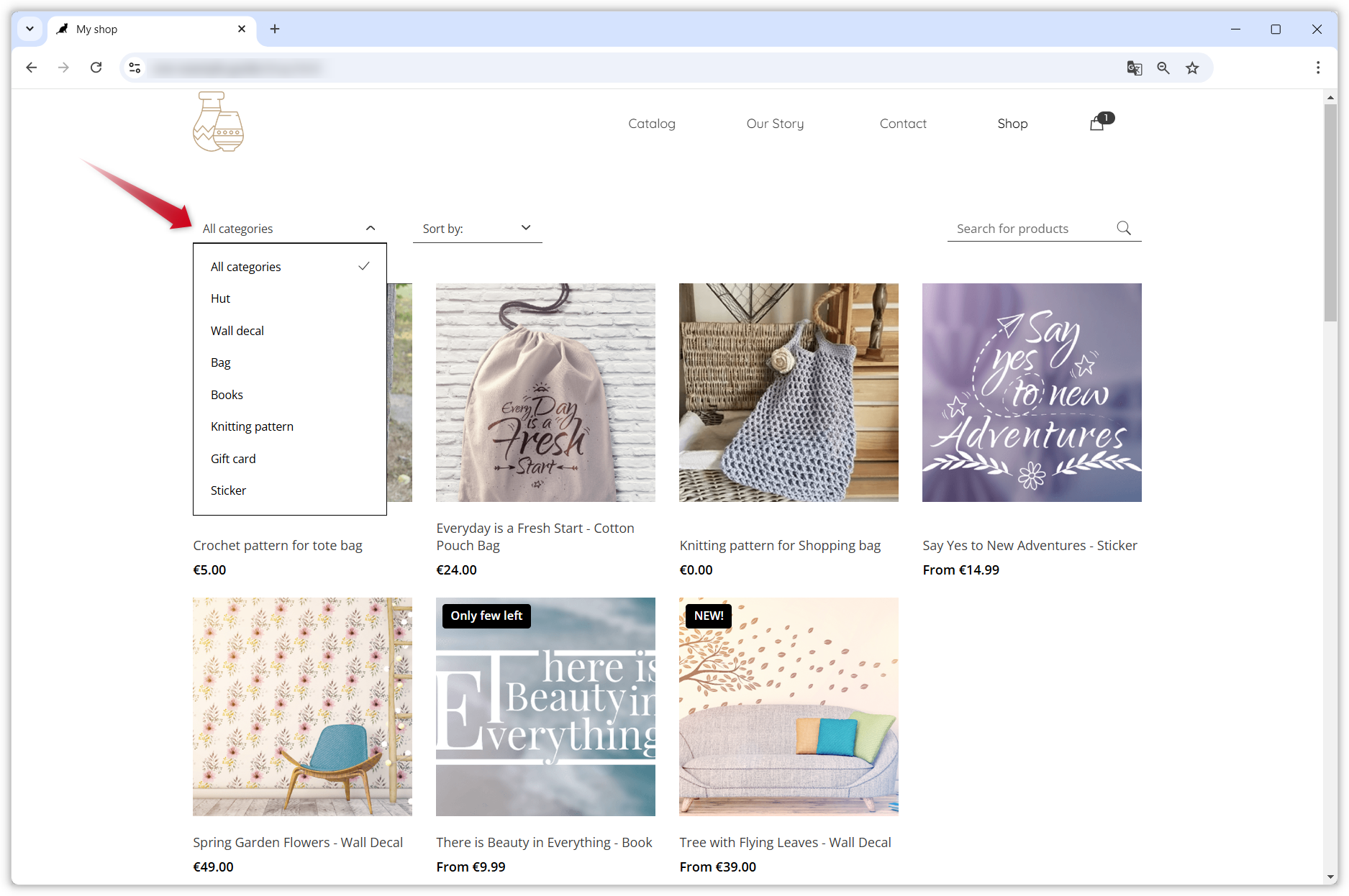Collapse the All categories dropdown
The height and width of the screenshot is (896, 1349).
pyautogui.click(x=289, y=228)
